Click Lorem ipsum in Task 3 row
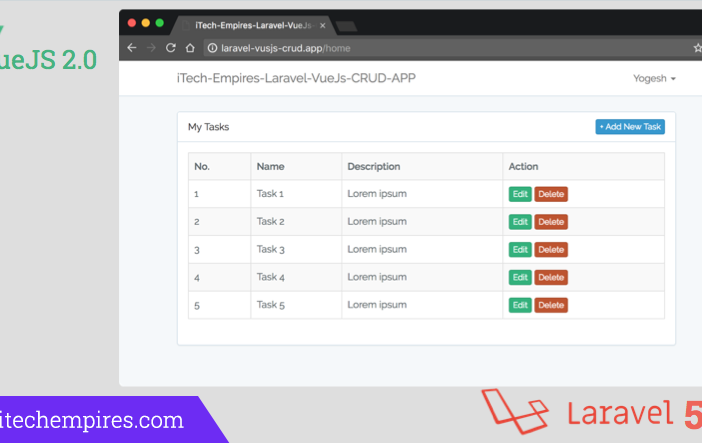Viewport: 702px width, 443px height. [x=377, y=249]
